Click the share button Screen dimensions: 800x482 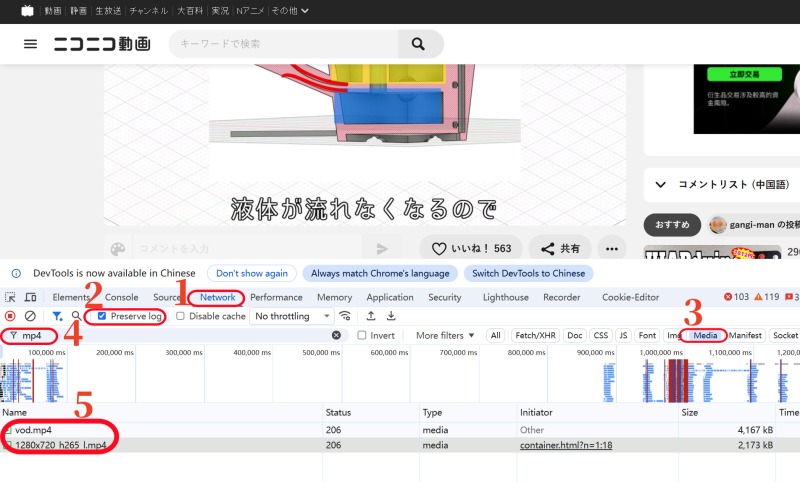(560, 249)
